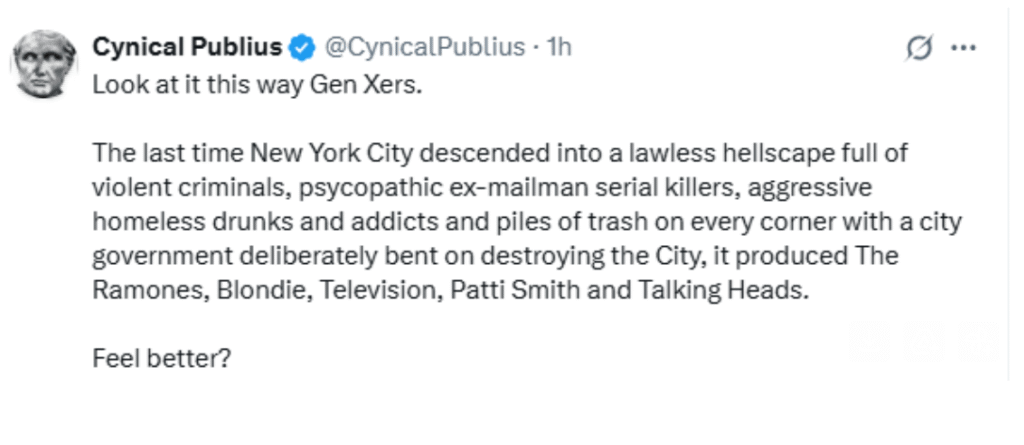Click the Cynical Publius display name
The image size is (1024, 445).
186,47
